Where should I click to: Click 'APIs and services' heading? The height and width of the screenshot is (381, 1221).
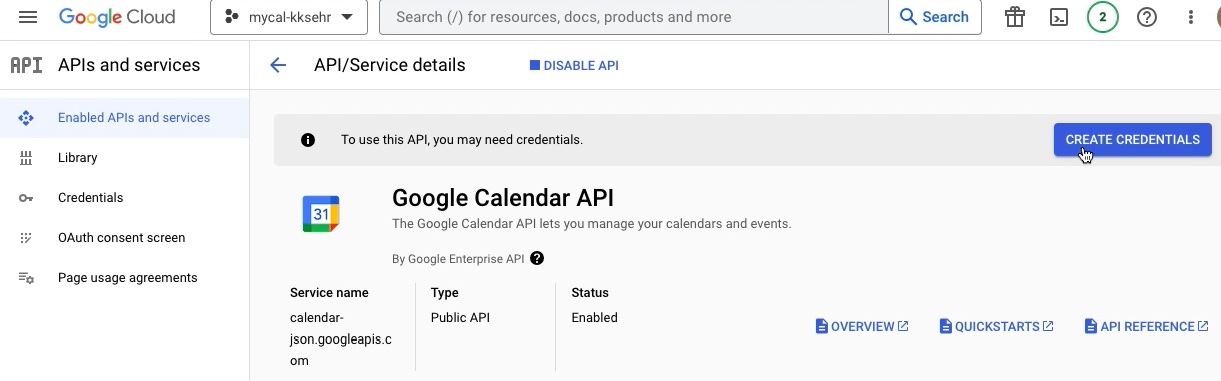click(x=129, y=65)
